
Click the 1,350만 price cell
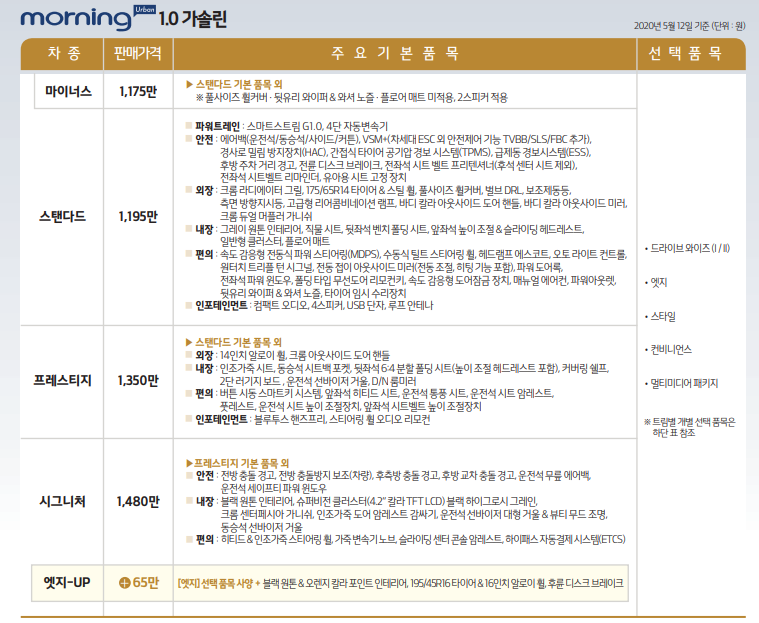pos(138,380)
